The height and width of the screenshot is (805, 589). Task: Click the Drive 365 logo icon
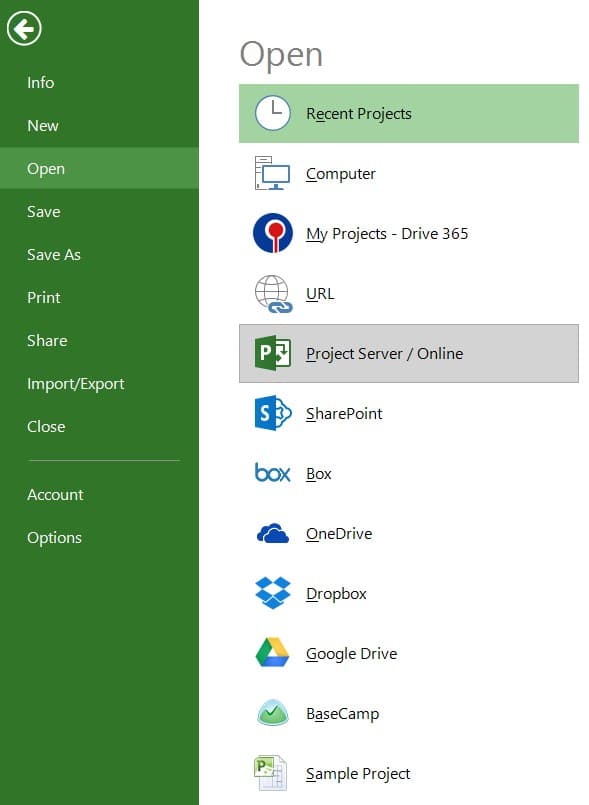click(x=273, y=233)
